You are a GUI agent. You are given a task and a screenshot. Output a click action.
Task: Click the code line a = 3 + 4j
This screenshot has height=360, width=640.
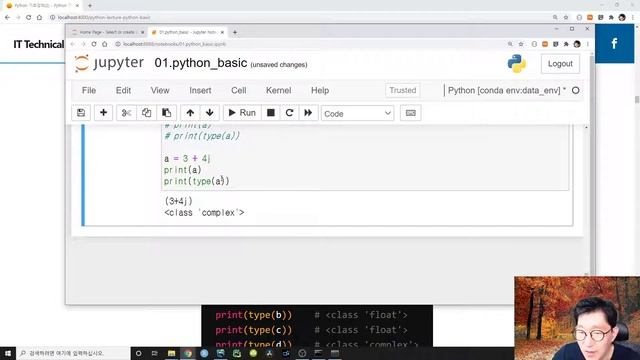point(188,158)
